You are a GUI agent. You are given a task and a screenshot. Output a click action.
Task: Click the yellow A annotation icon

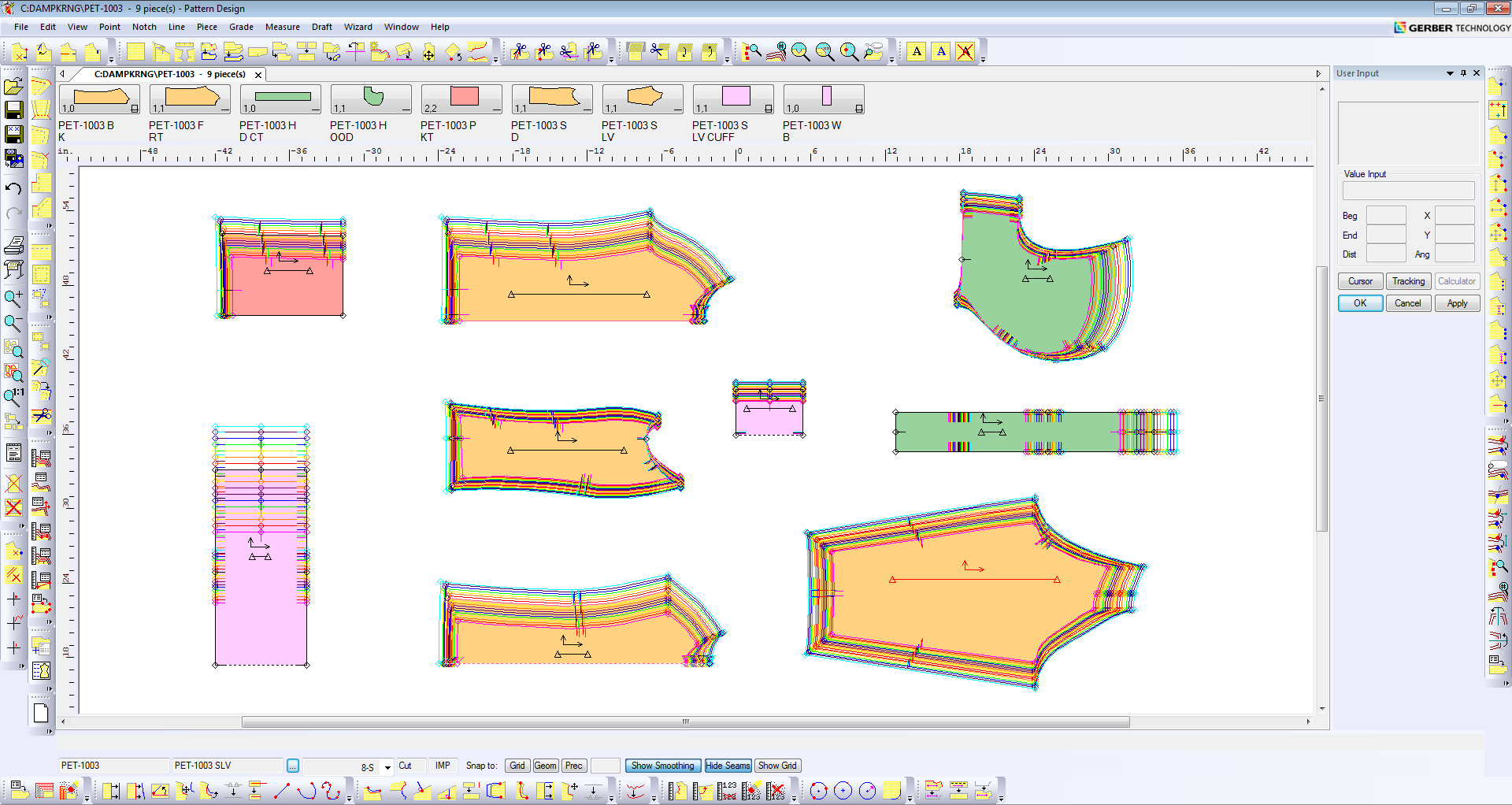917,52
